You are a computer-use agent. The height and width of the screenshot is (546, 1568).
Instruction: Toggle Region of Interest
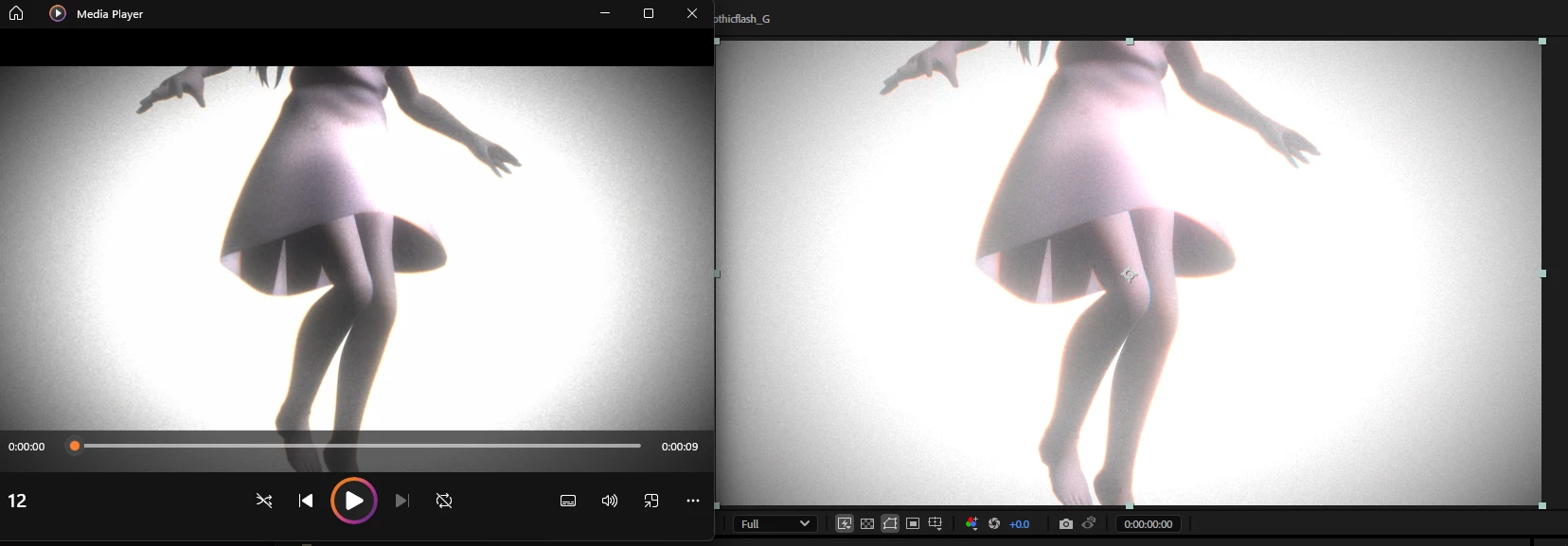[913, 523]
